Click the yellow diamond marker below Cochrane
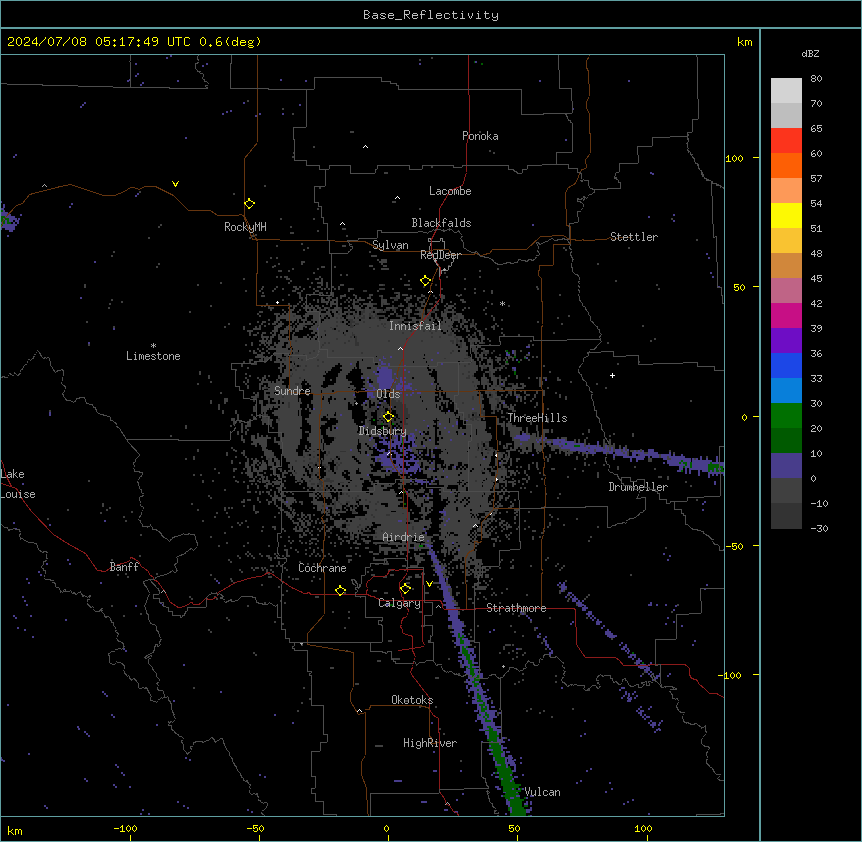The width and height of the screenshot is (862, 842). pyautogui.click(x=341, y=591)
